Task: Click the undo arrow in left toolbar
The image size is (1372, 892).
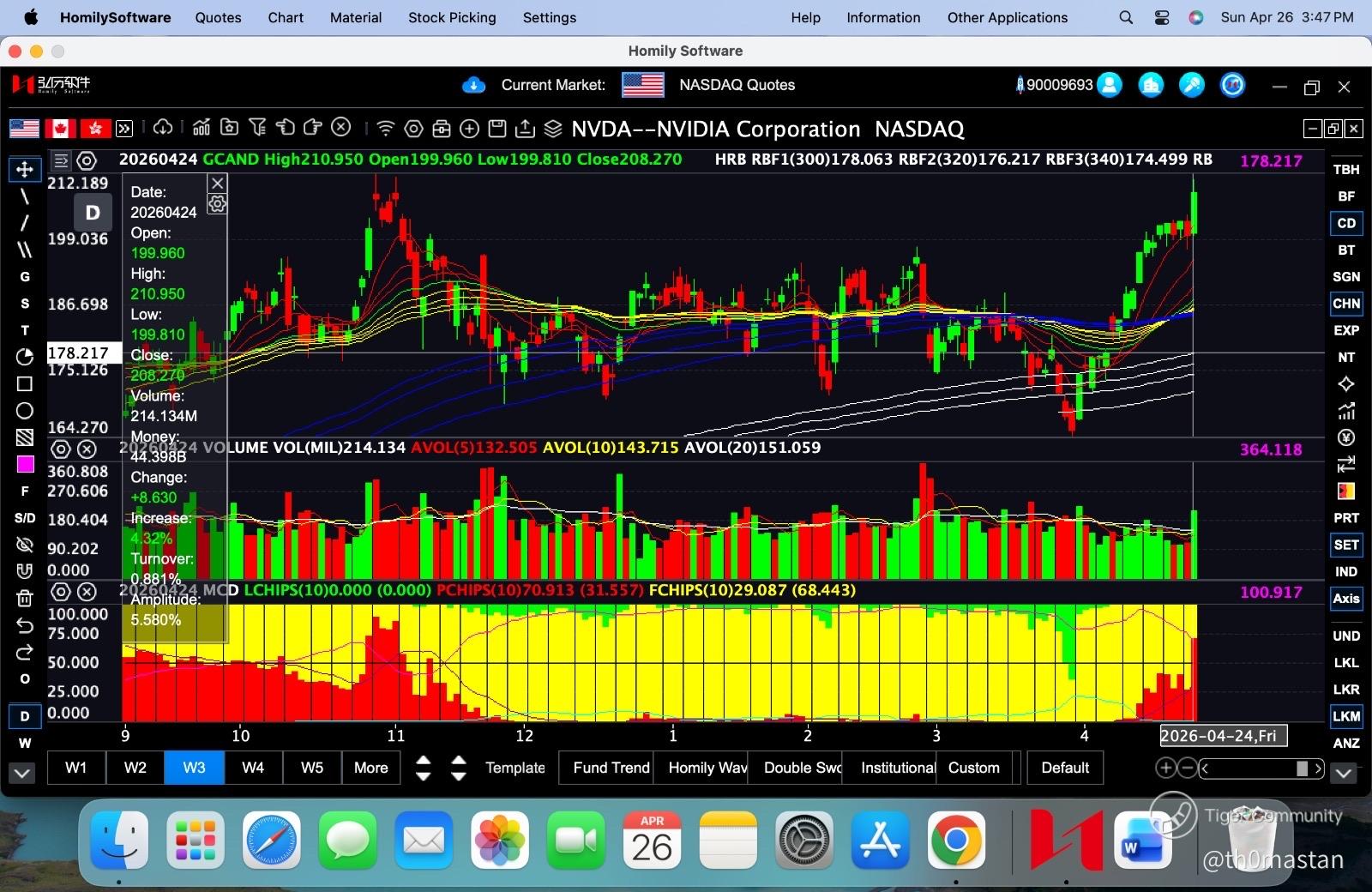Action: coord(25,625)
